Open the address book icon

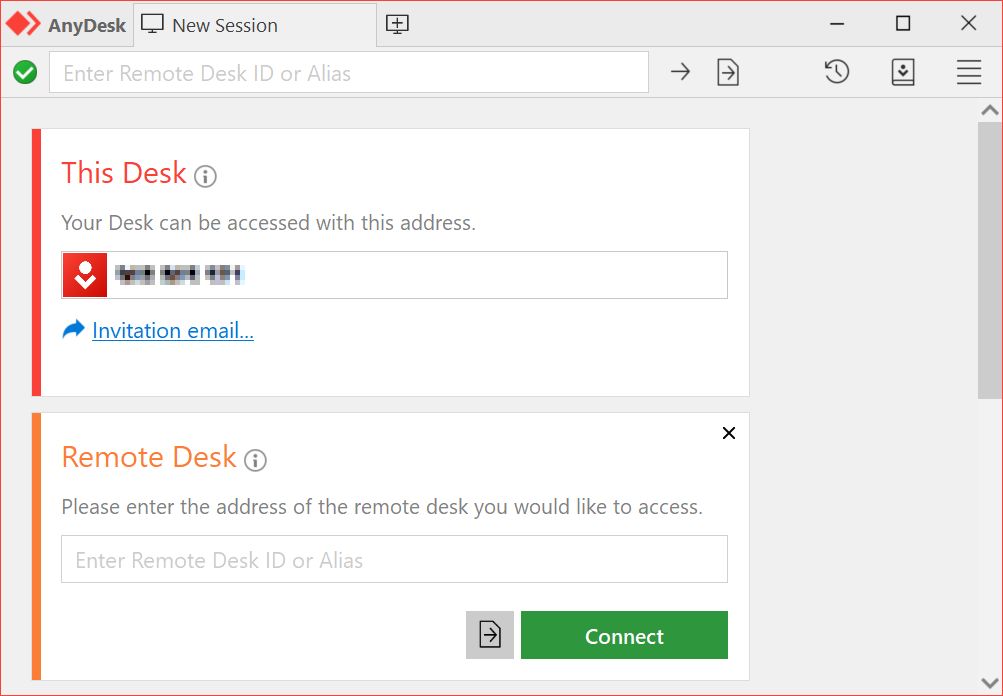[903, 72]
